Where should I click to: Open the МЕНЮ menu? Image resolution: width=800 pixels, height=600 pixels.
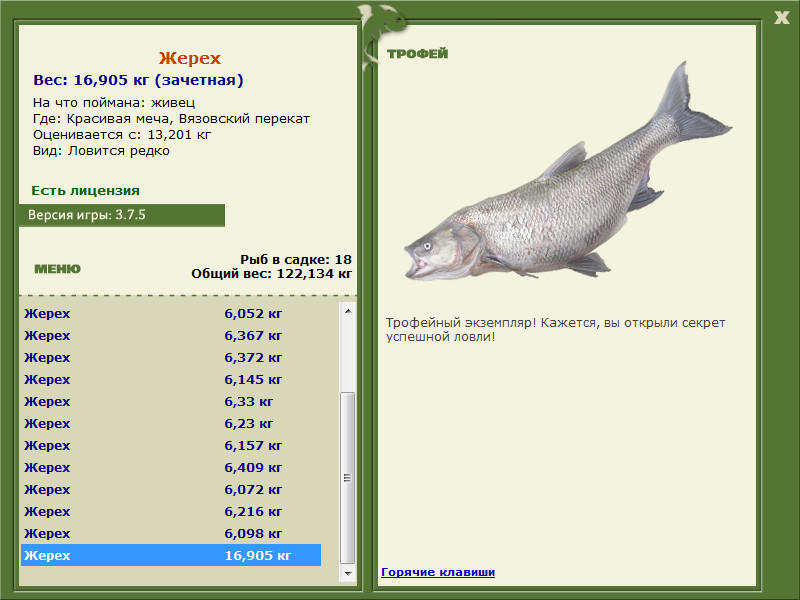click(x=57, y=269)
